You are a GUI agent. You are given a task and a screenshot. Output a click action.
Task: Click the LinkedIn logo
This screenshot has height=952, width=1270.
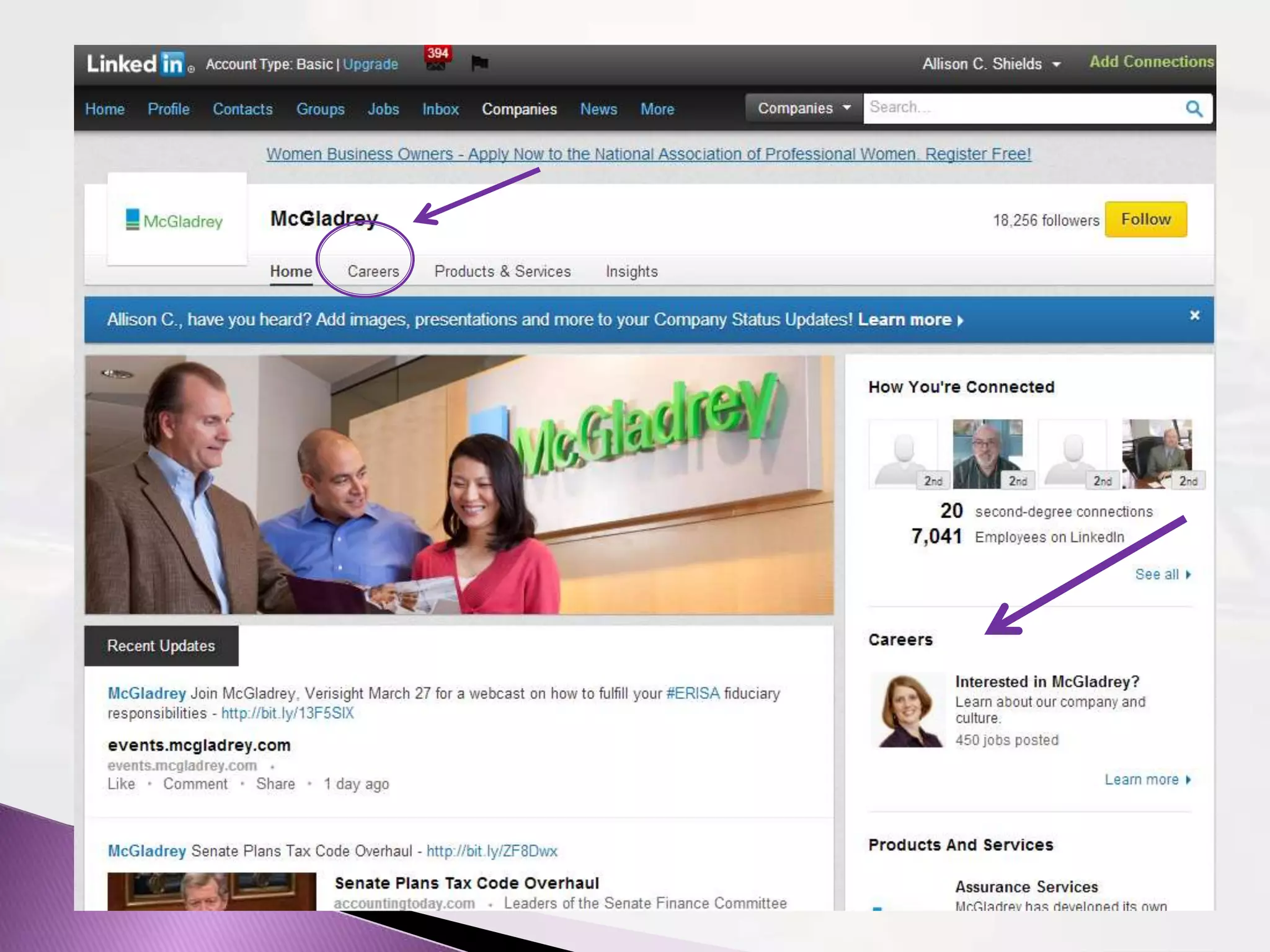[138, 64]
